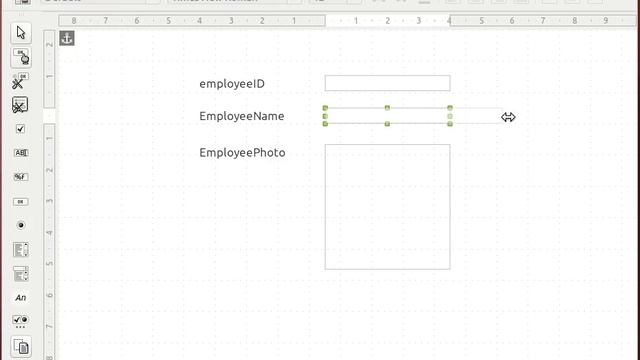The image size is (640, 360).
Task: Select the EmployeeName label
Action: click(x=242, y=116)
